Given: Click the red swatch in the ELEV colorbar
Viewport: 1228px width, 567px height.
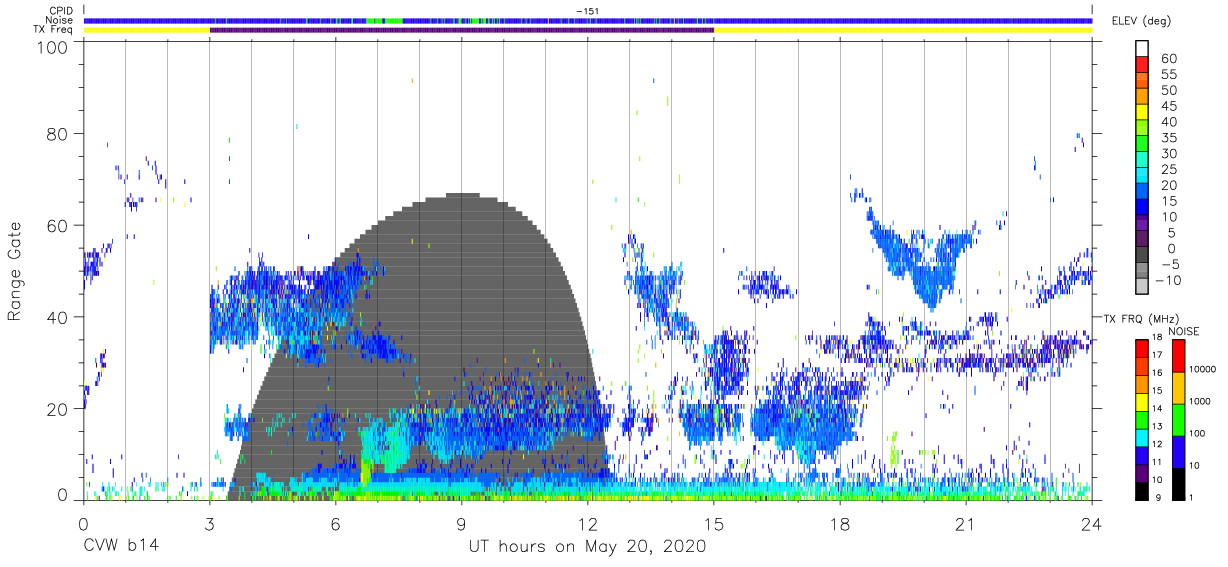Looking at the screenshot, I should coord(1142,66).
